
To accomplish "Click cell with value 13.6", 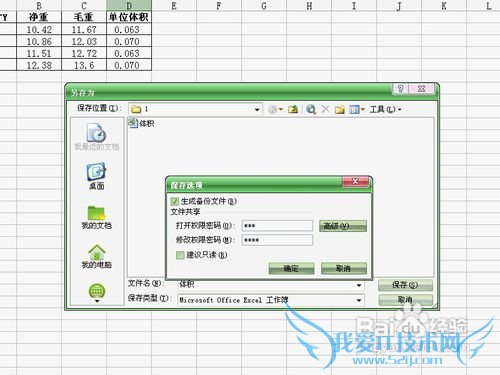I will [84, 65].
